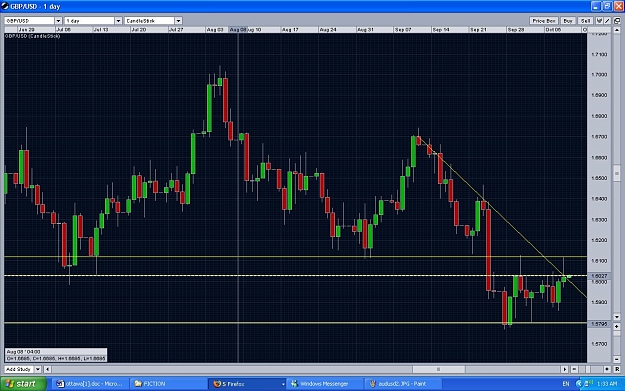
Task: Select the trend line drawing tool
Action: [x=607, y=21]
